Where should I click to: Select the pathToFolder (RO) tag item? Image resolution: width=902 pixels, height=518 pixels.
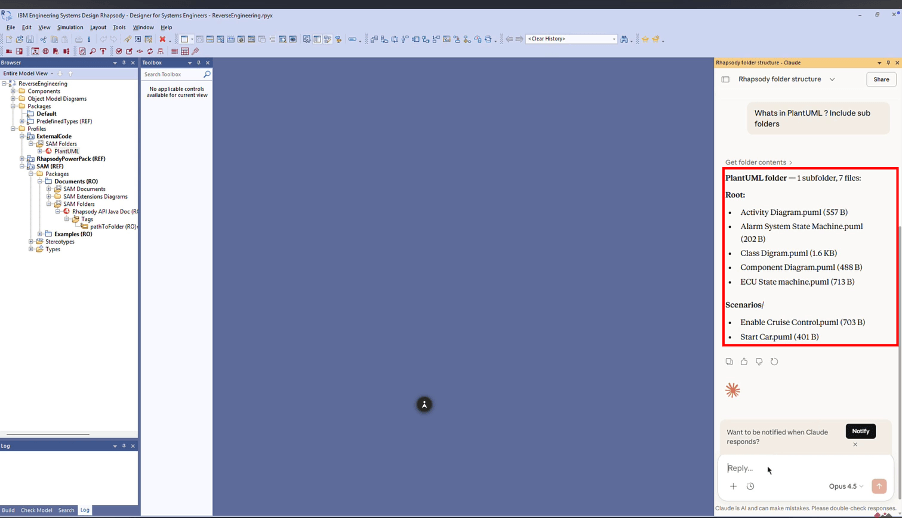[x=113, y=227]
